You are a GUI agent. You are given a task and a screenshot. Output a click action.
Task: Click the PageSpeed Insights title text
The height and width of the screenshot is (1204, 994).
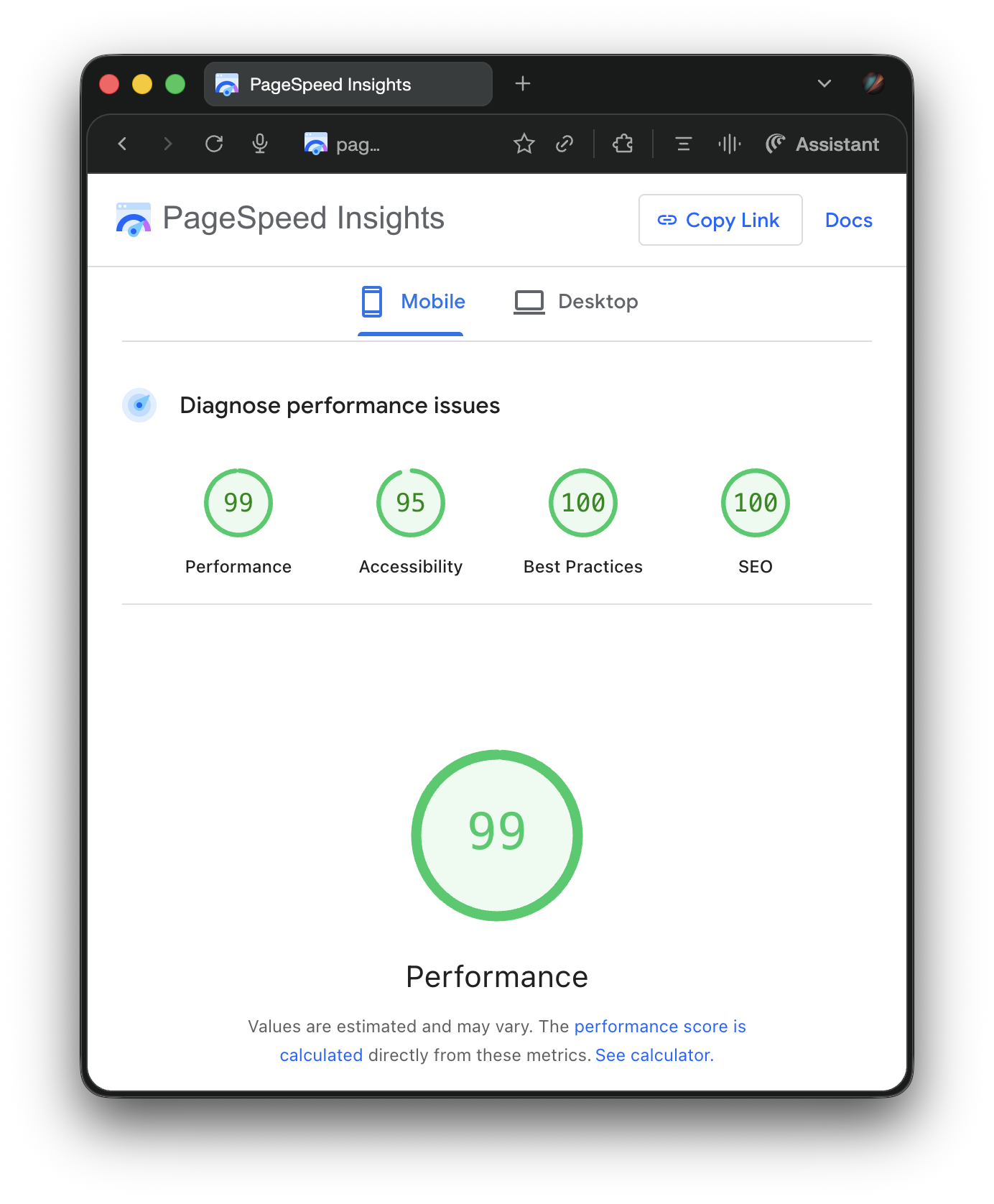[x=303, y=218]
